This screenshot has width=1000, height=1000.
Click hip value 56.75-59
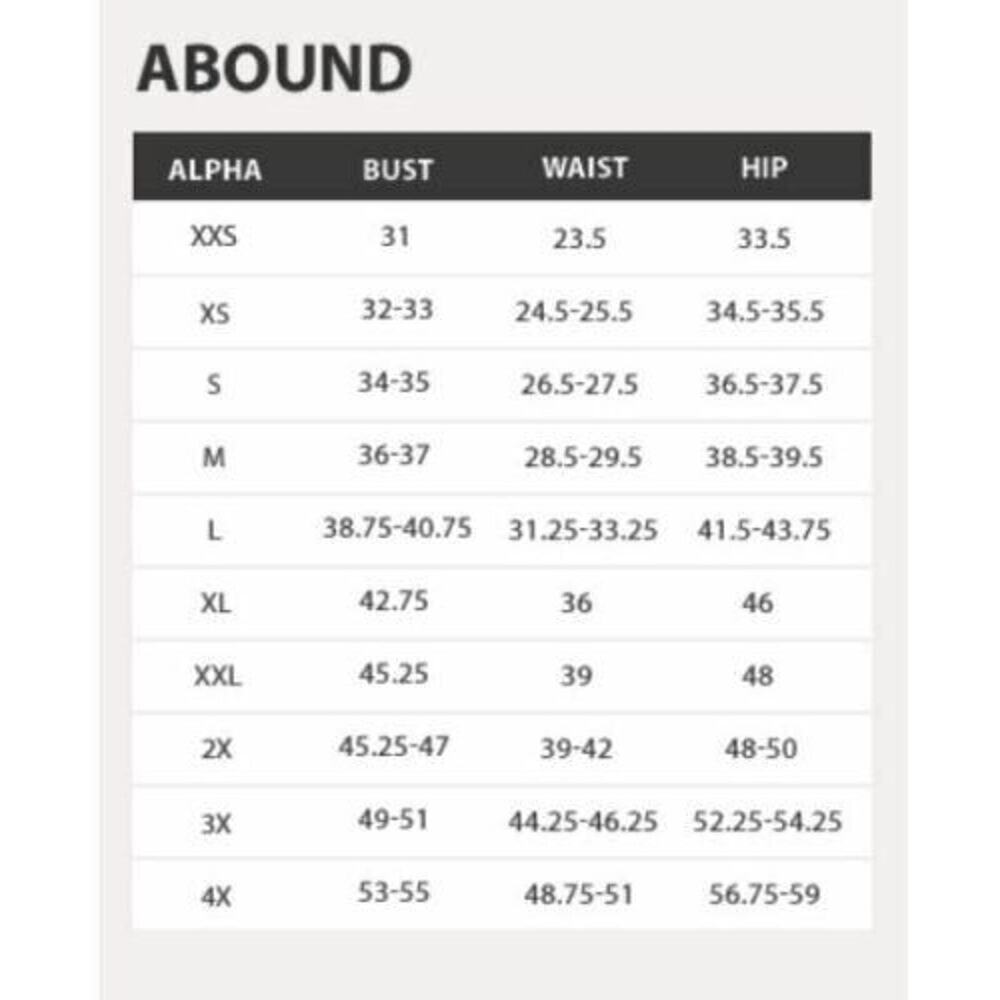point(764,894)
